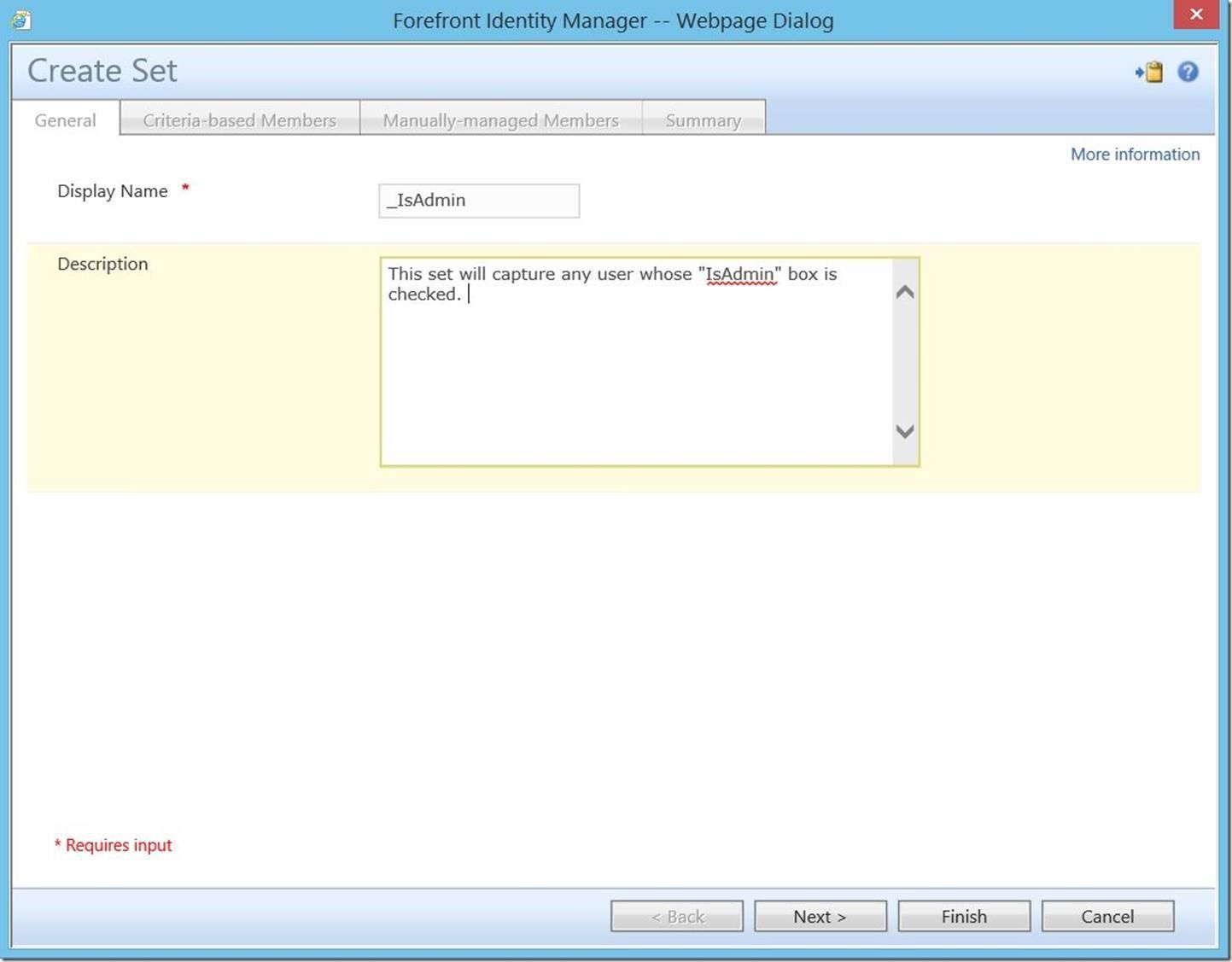Click the disabled Back button
Viewport: 1232px width, 962px height.
(x=677, y=916)
